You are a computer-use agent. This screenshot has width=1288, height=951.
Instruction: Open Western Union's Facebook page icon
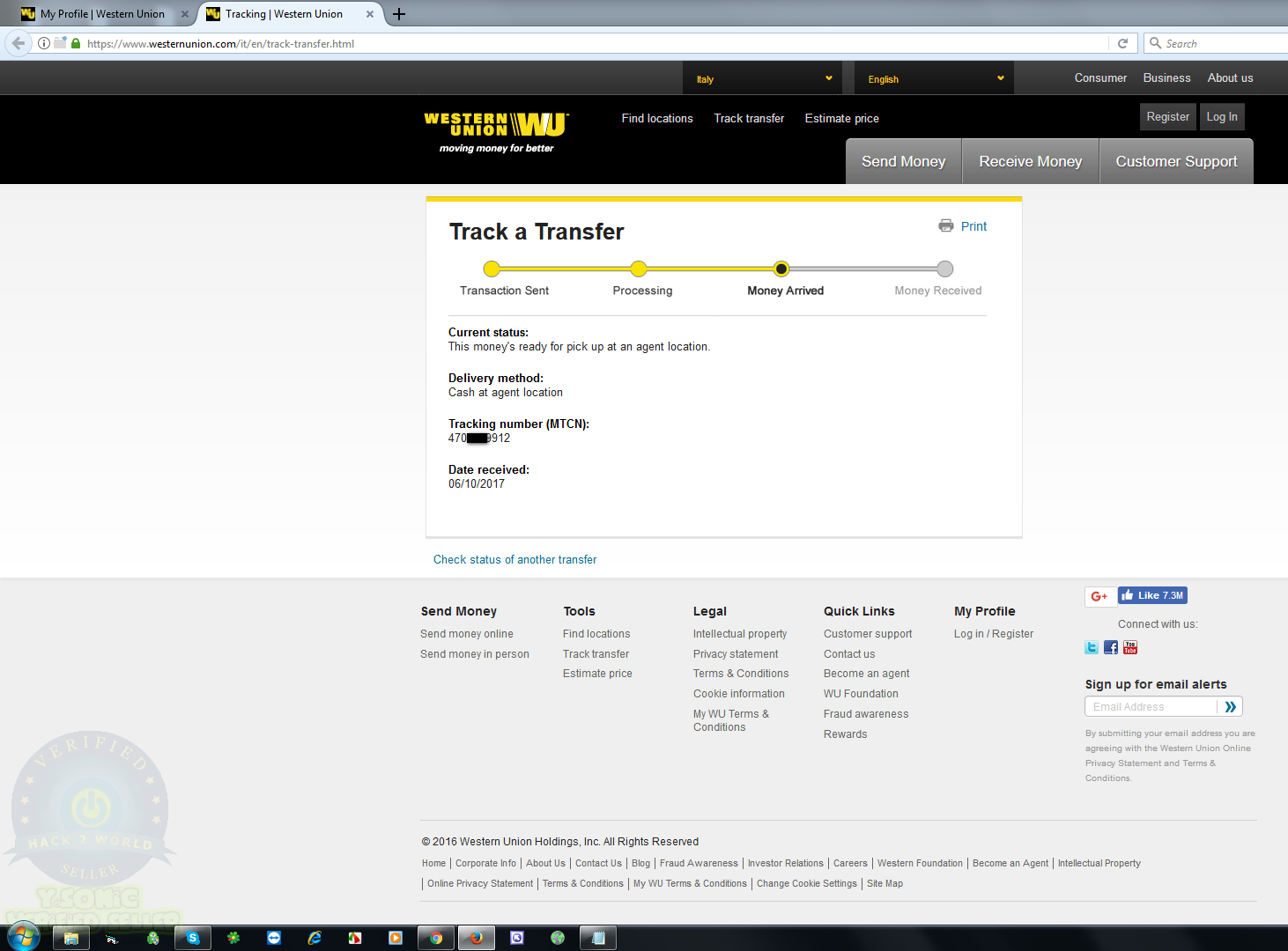(x=1111, y=647)
